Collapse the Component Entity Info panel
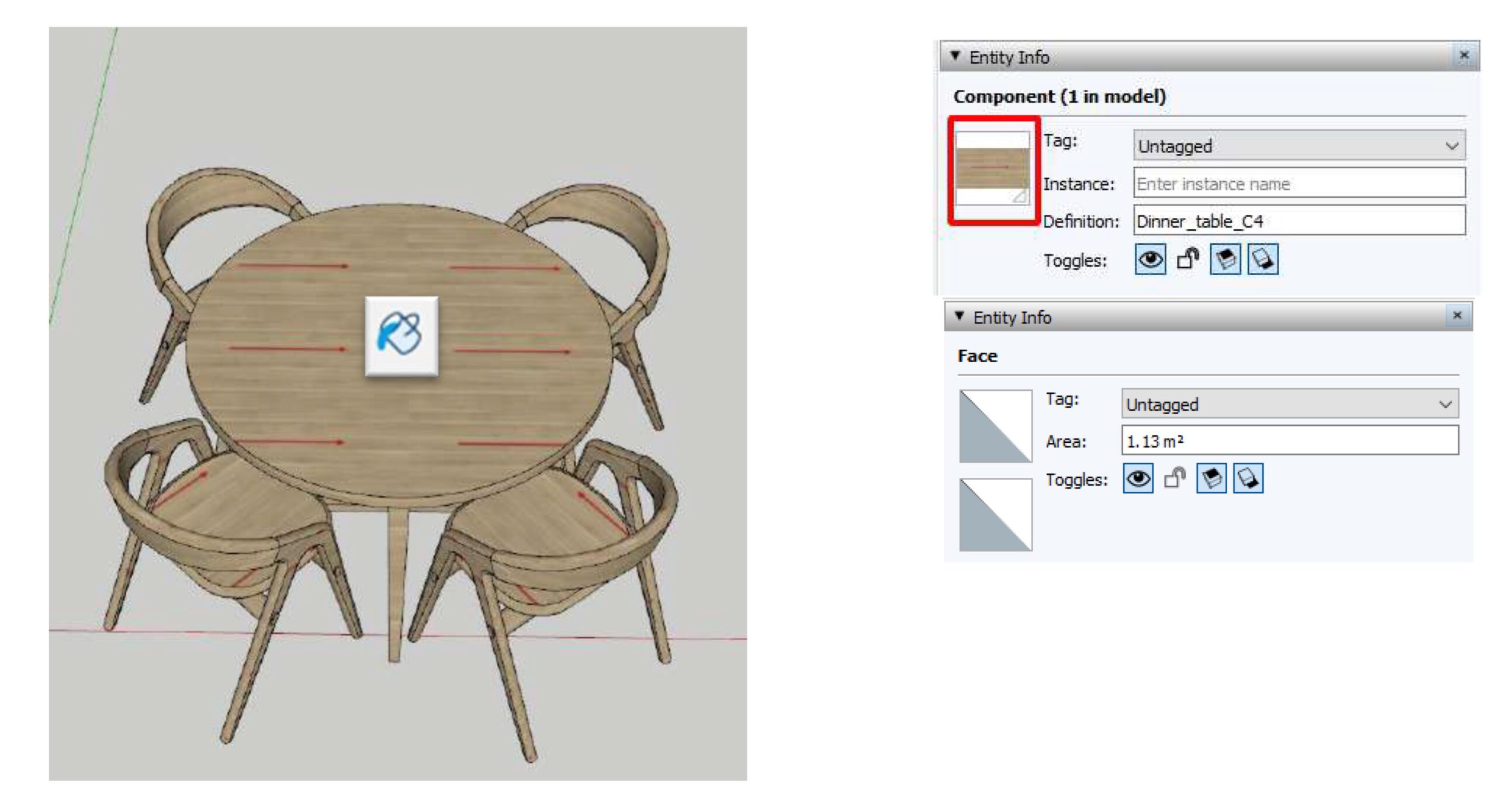Image resolution: width=1496 pixels, height=812 pixels. [955, 56]
